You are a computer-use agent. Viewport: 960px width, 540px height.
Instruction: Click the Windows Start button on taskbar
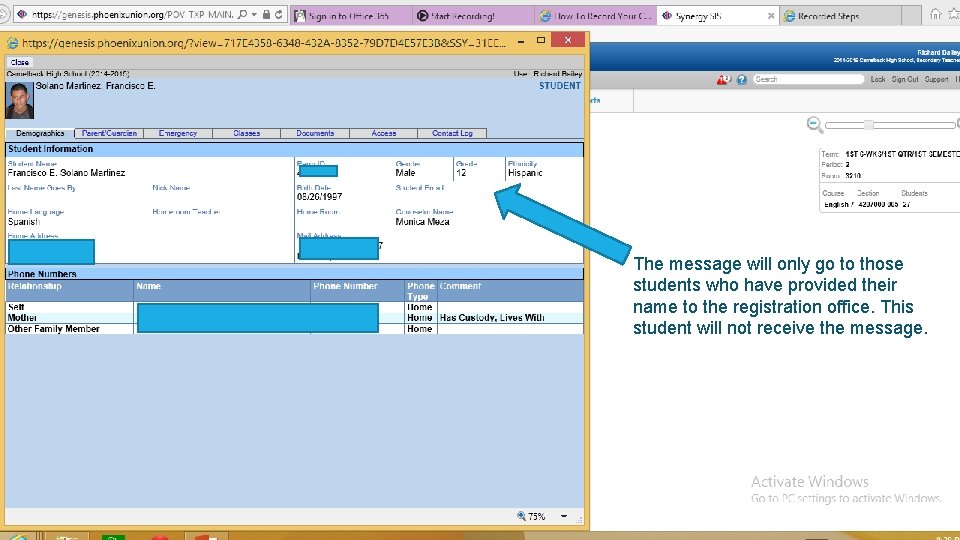point(18,537)
